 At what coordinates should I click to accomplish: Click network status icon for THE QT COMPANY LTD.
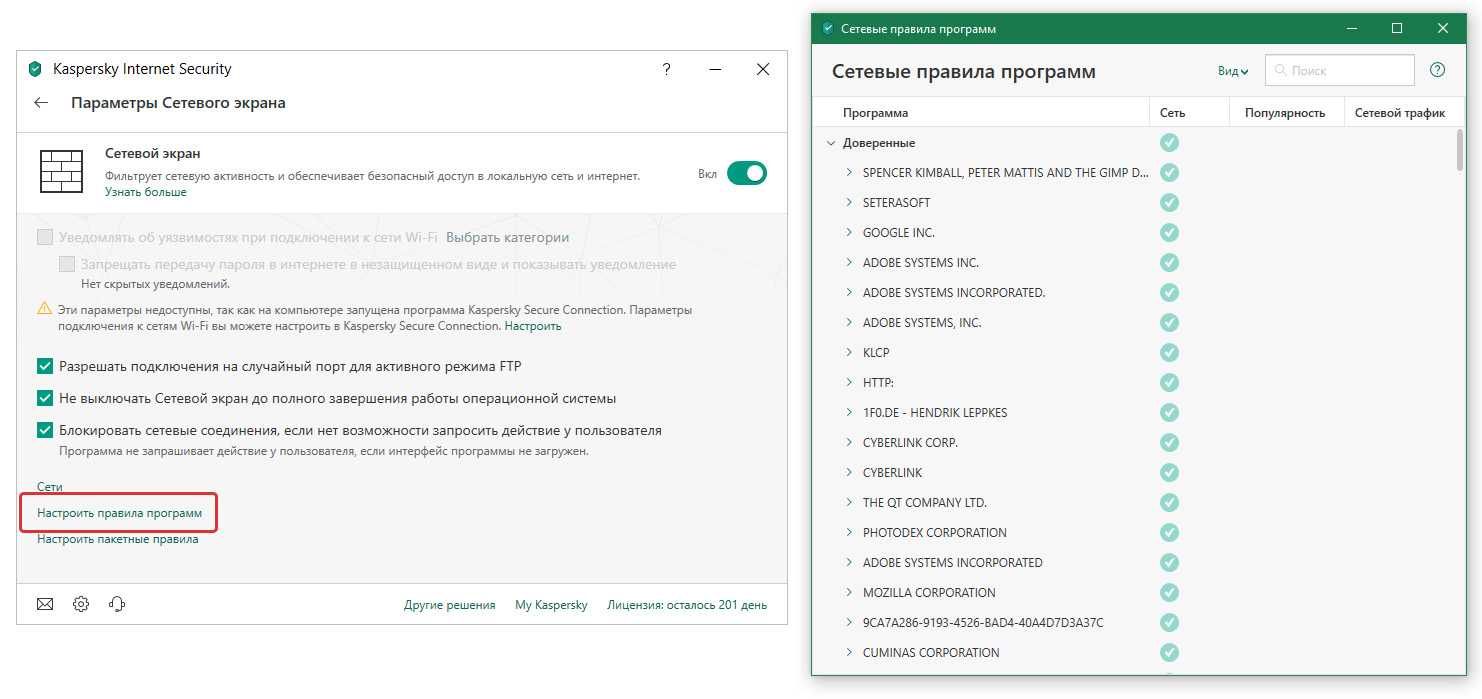coord(1169,502)
